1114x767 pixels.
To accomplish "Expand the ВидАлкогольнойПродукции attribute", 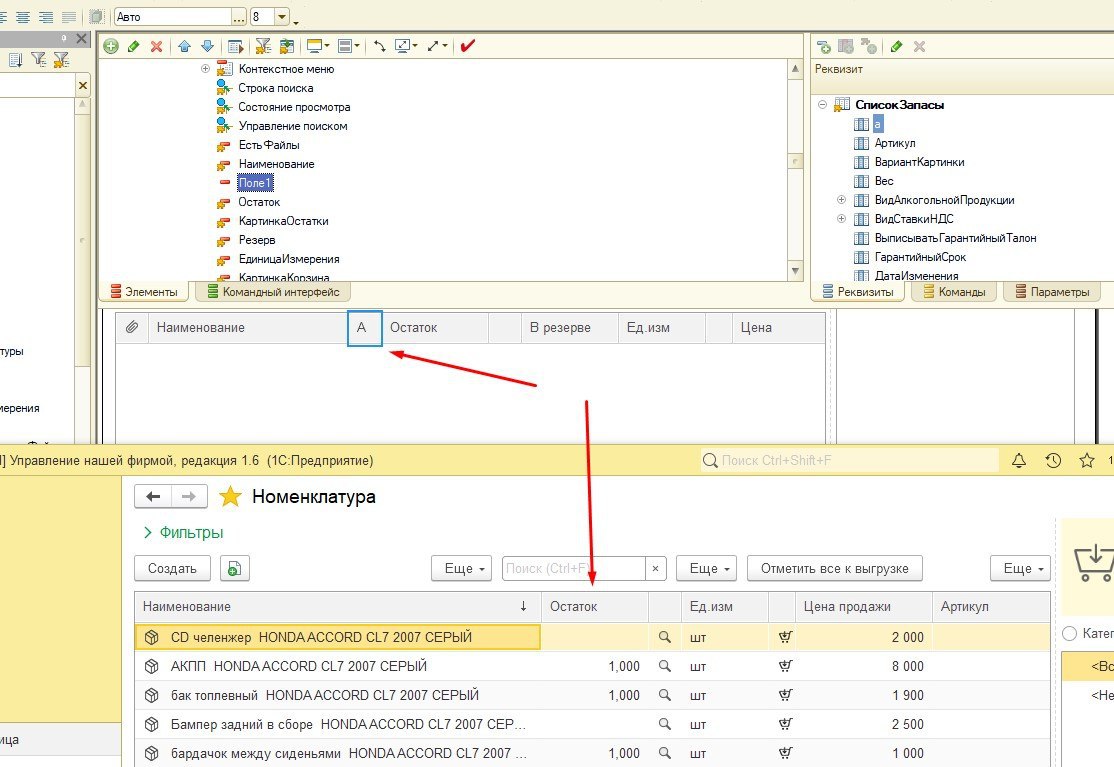I will pyautogui.click(x=841, y=200).
